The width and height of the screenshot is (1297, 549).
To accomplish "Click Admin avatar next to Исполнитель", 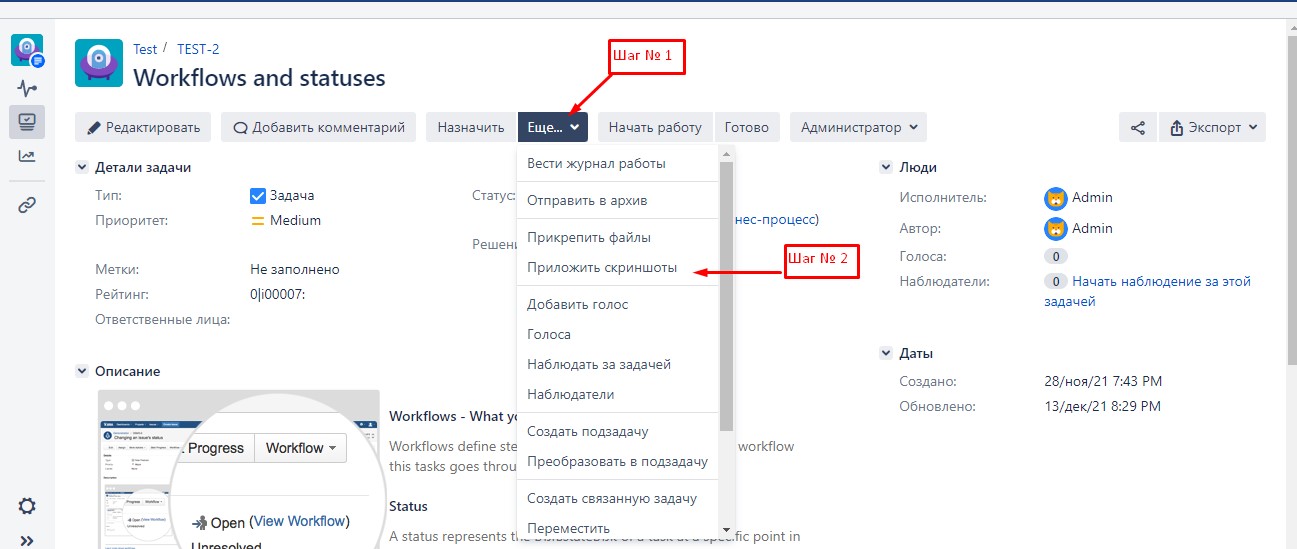I will click(1056, 198).
